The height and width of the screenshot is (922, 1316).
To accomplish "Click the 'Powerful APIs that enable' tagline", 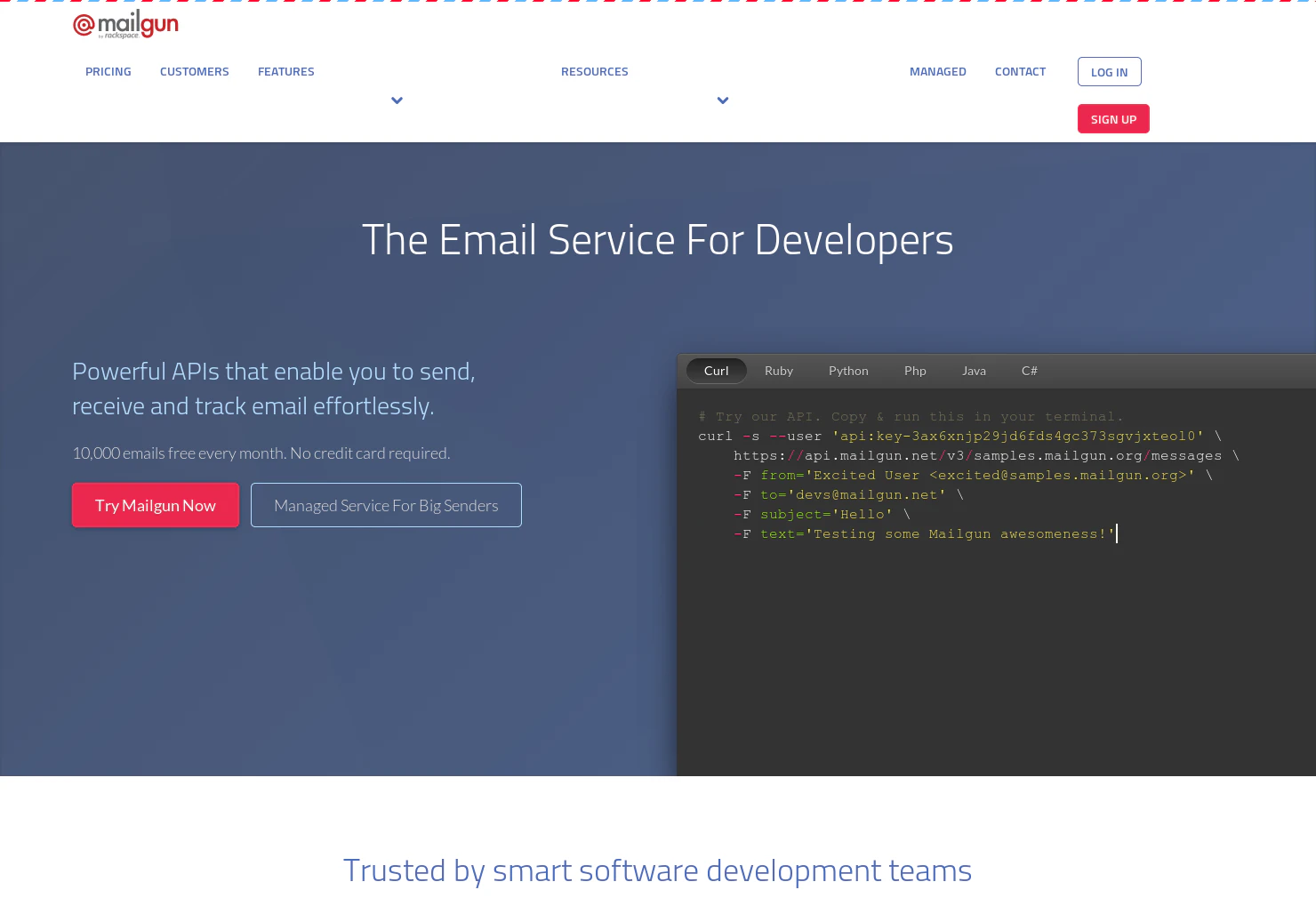I will [x=274, y=389].
